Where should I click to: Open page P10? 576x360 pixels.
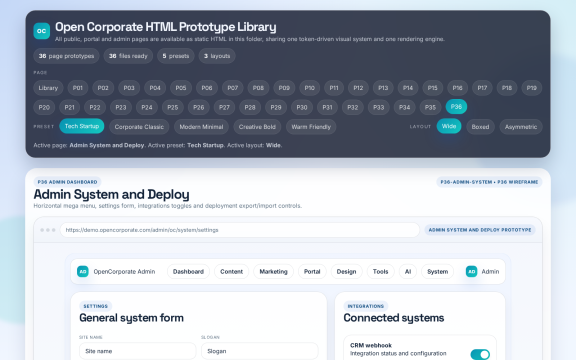pyautogui.click(x=310, y=88)
